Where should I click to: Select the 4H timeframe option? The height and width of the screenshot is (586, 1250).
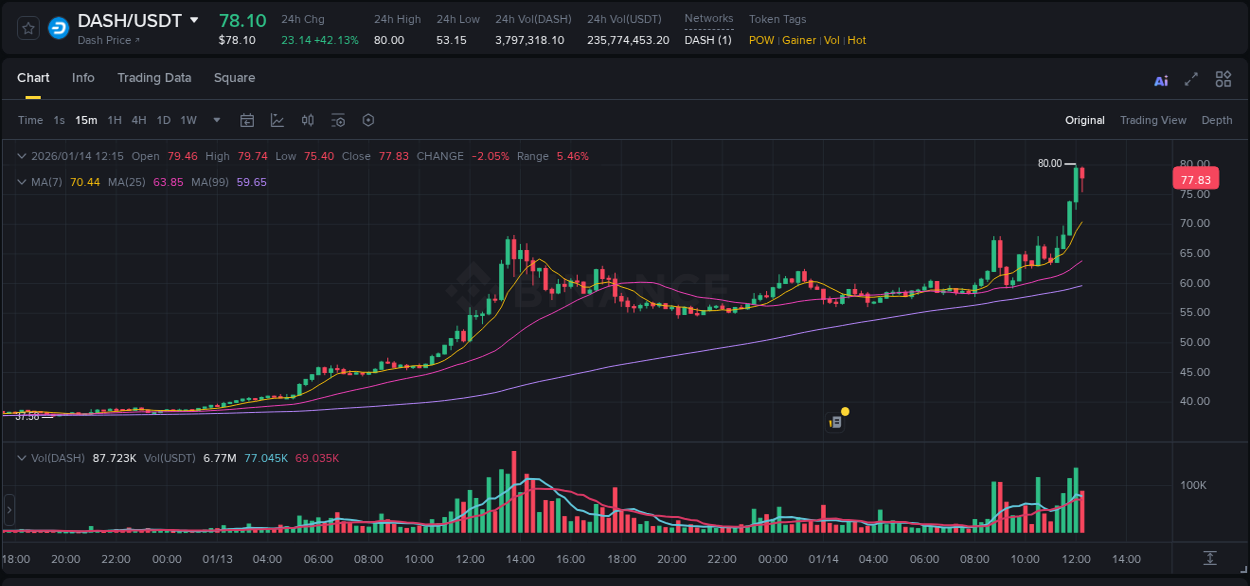[139, 120]
